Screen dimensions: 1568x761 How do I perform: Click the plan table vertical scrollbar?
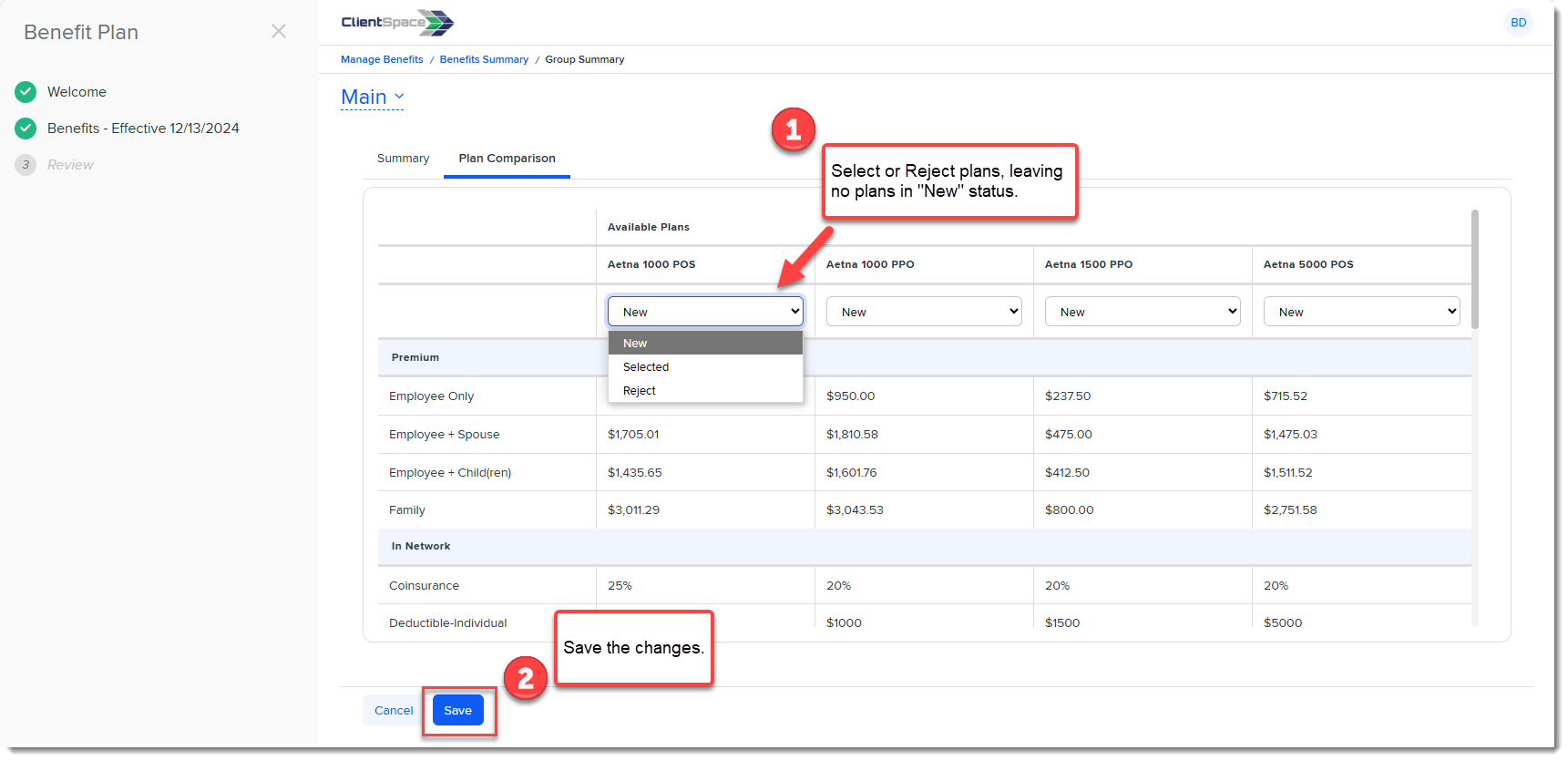pyautogui.click(x=1474, y=269)
